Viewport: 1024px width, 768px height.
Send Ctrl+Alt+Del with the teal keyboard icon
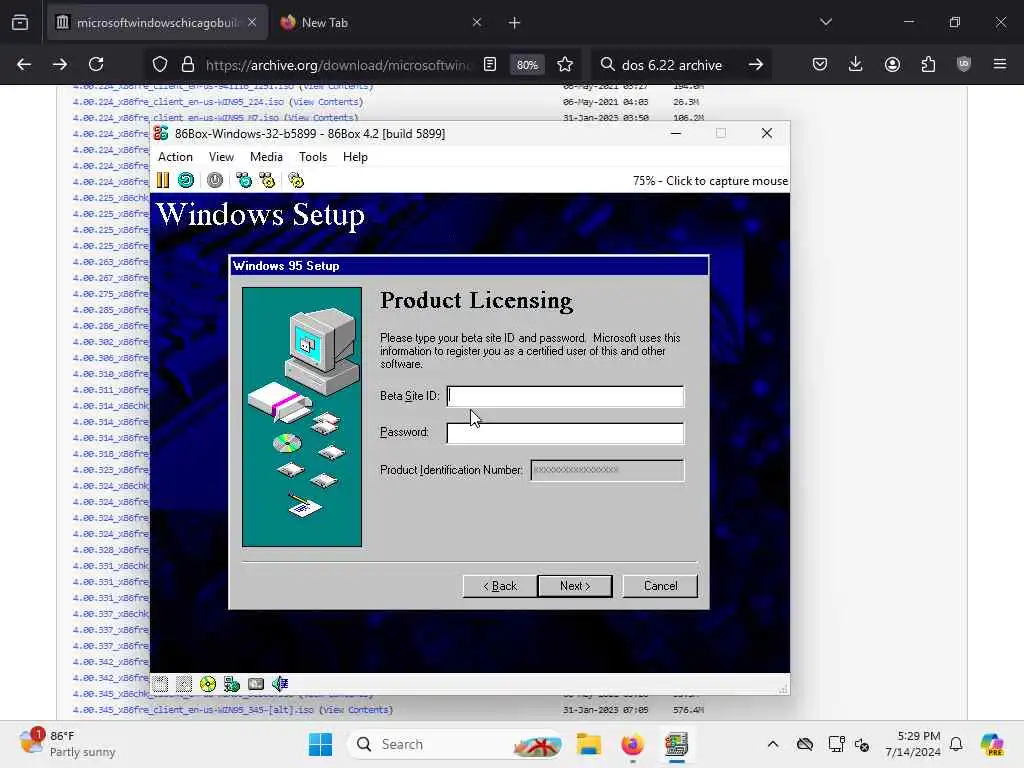[x=244, y=180]
